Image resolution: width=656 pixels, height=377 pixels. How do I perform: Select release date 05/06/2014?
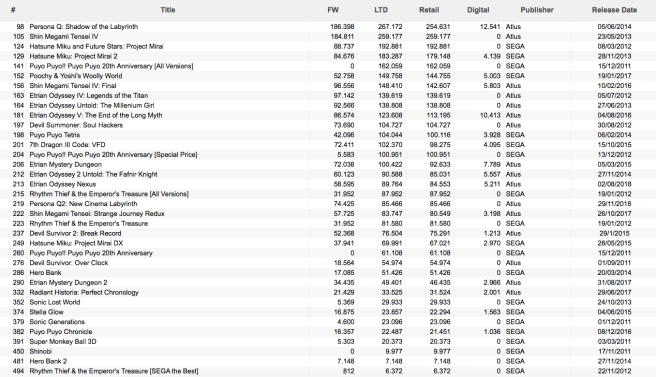(x=614, y=27)
